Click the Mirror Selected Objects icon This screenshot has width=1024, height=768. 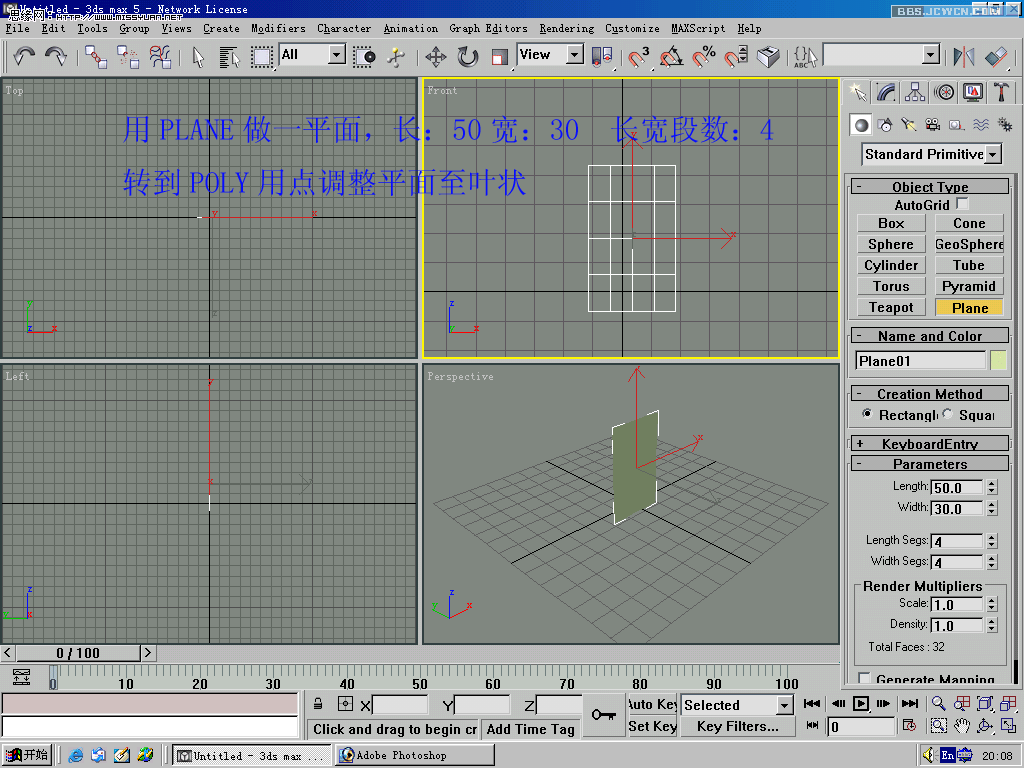[963, 56]
